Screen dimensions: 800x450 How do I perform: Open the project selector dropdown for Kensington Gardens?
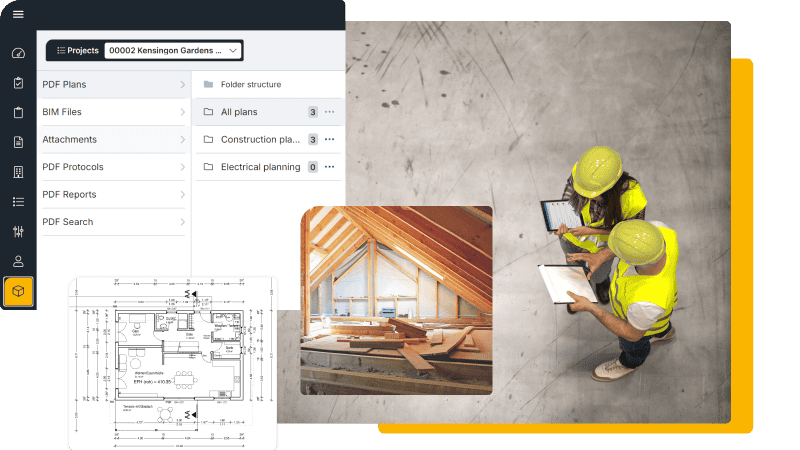pos(172,50)
